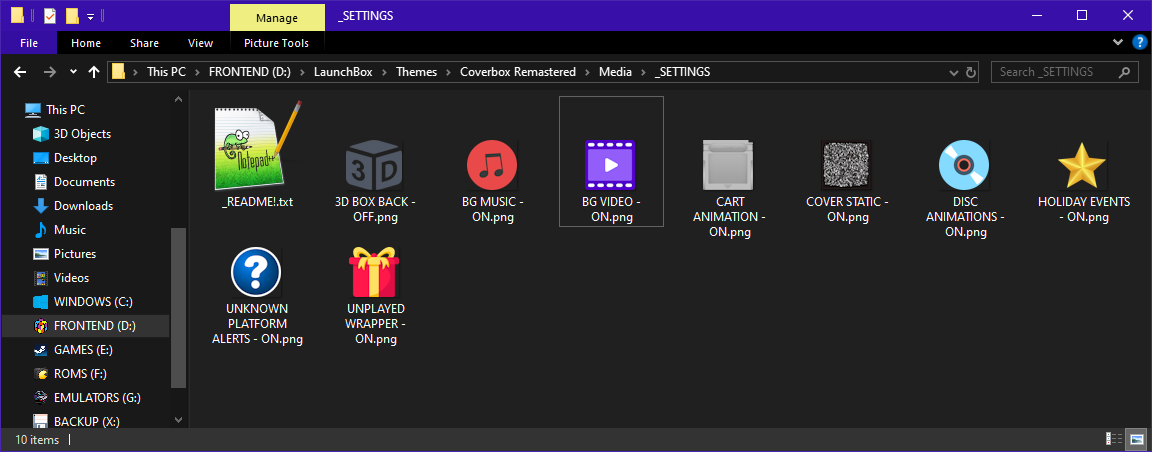Navigate to Media in address bar
Image resolution: width=1152 pixels, height=452 pixels.
[615, 72]
